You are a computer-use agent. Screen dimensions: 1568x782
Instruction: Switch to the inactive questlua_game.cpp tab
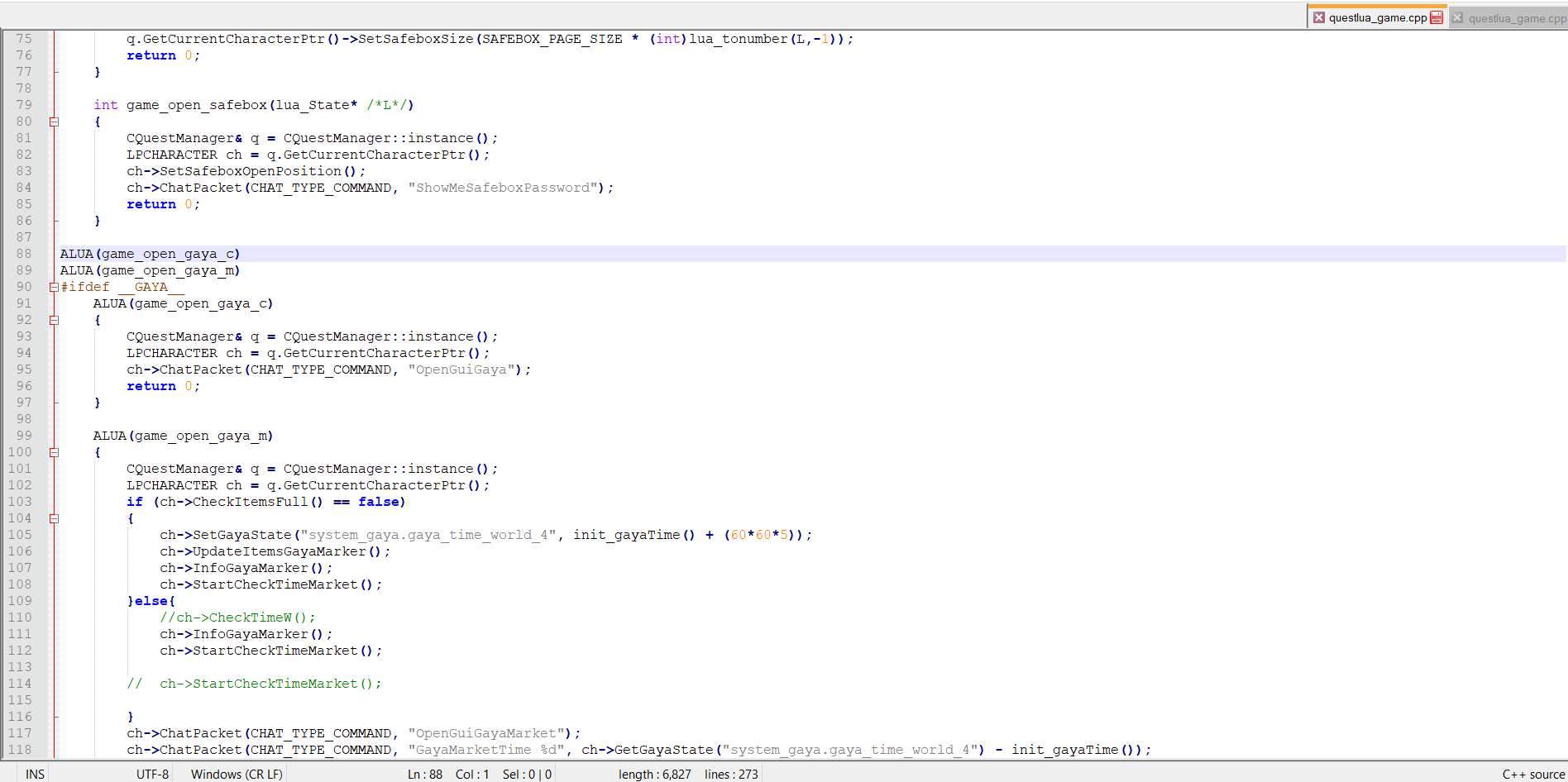[1517, 18]
